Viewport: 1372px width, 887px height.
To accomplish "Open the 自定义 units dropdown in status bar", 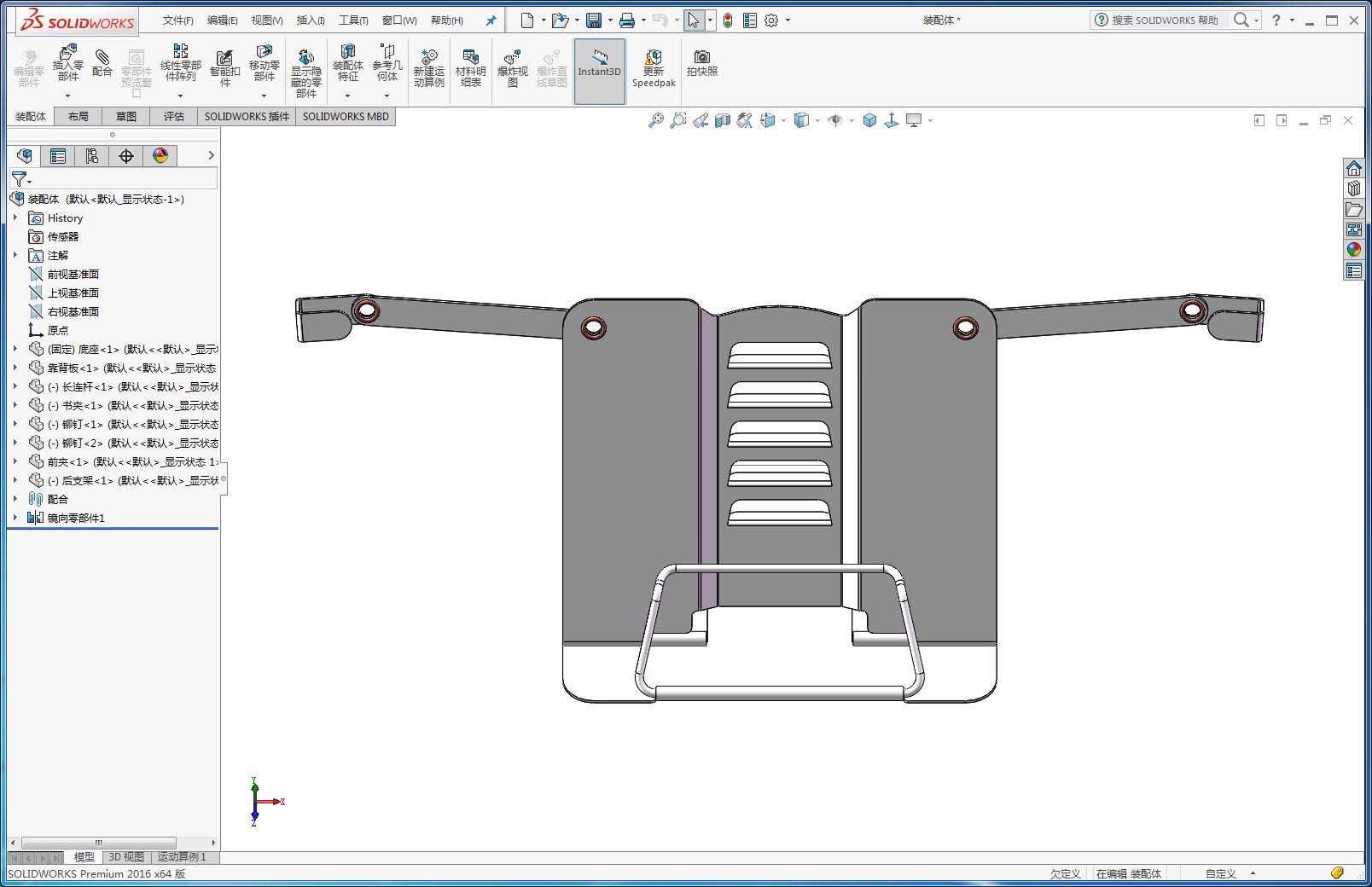I will [1253, 873].
